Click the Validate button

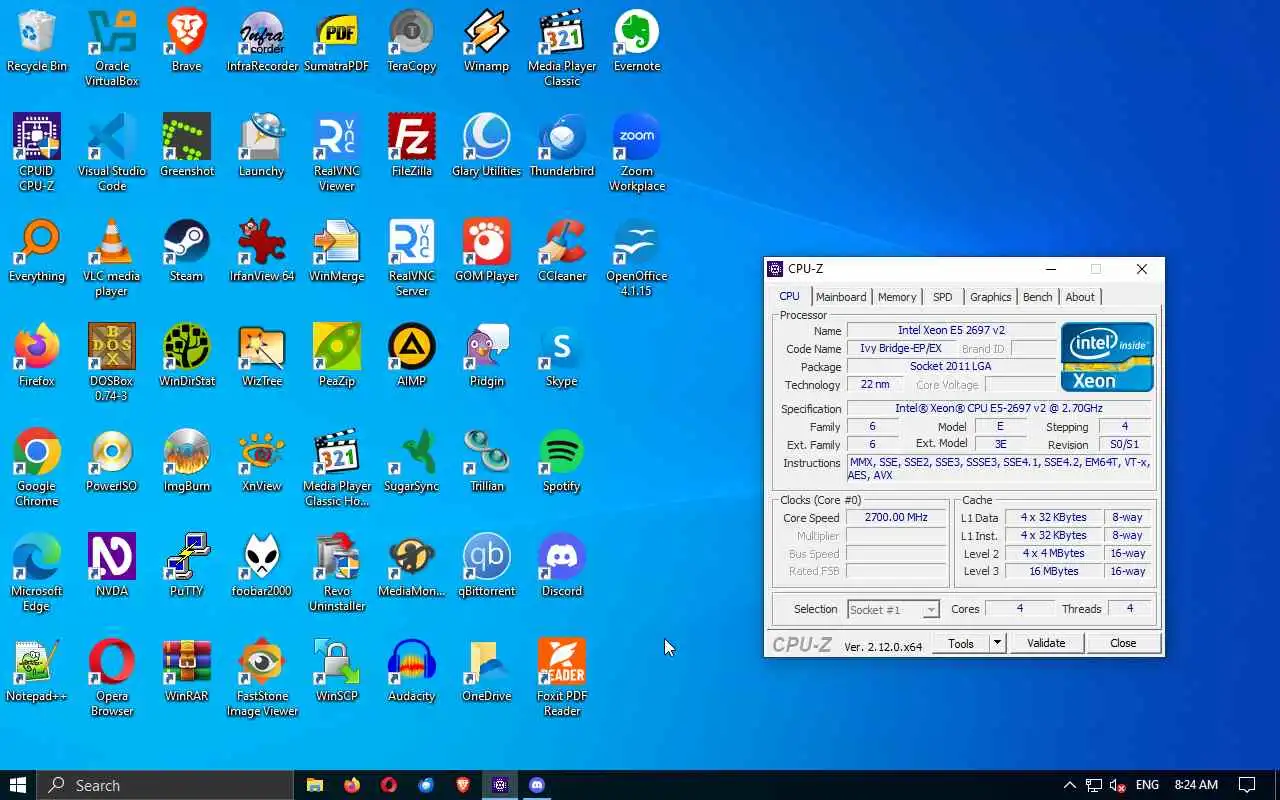[x=1046, y=643]
